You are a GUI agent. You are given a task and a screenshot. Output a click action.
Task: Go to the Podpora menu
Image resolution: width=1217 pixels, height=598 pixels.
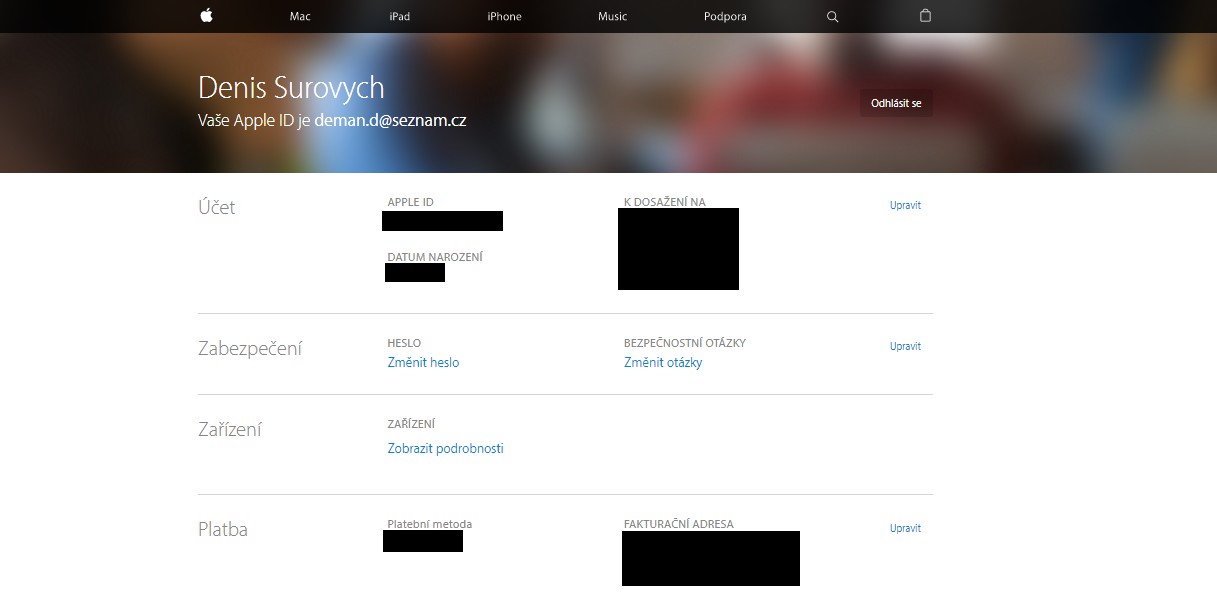(x=725, y=17)
